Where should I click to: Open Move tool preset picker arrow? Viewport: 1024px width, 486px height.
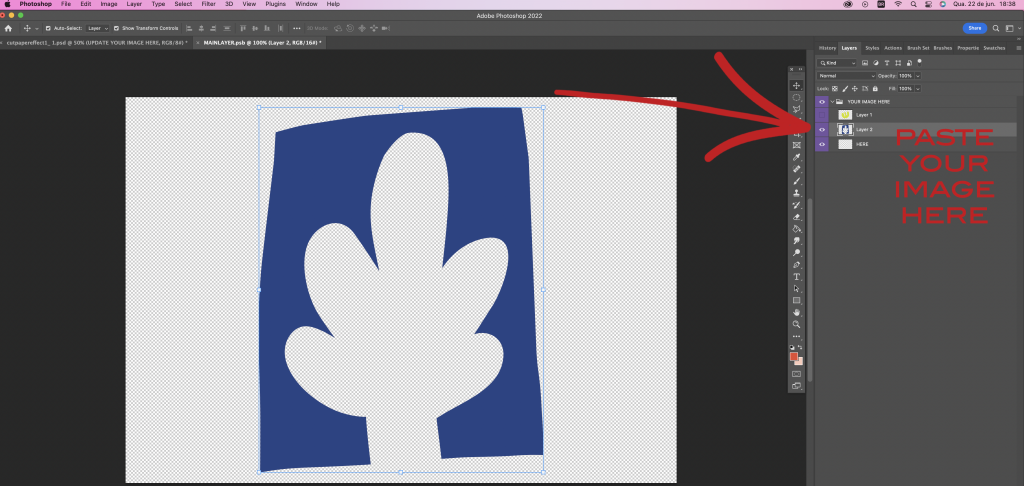(x=37, y=28)
